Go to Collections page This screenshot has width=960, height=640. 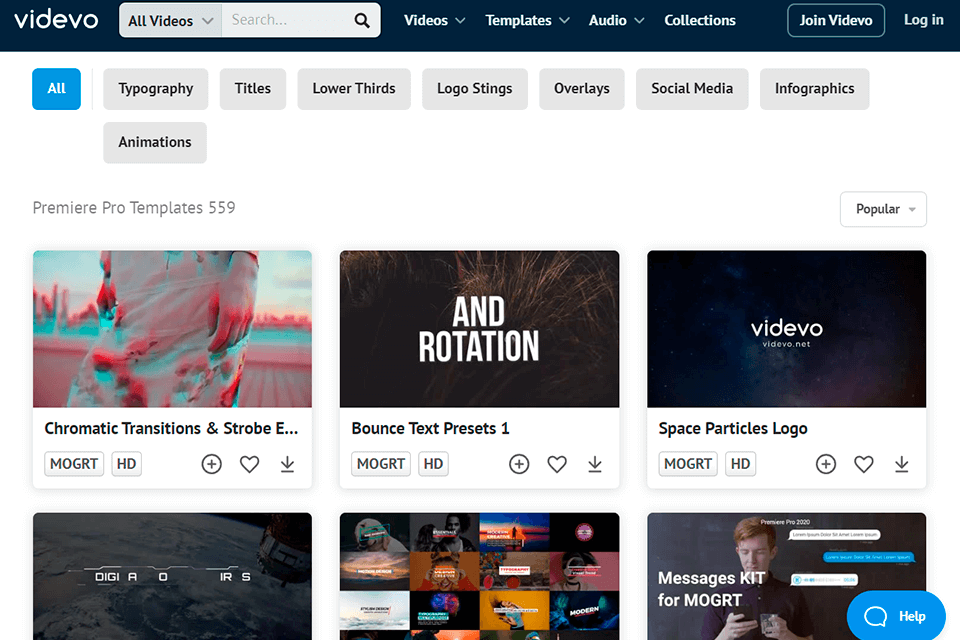pos(700,20)
